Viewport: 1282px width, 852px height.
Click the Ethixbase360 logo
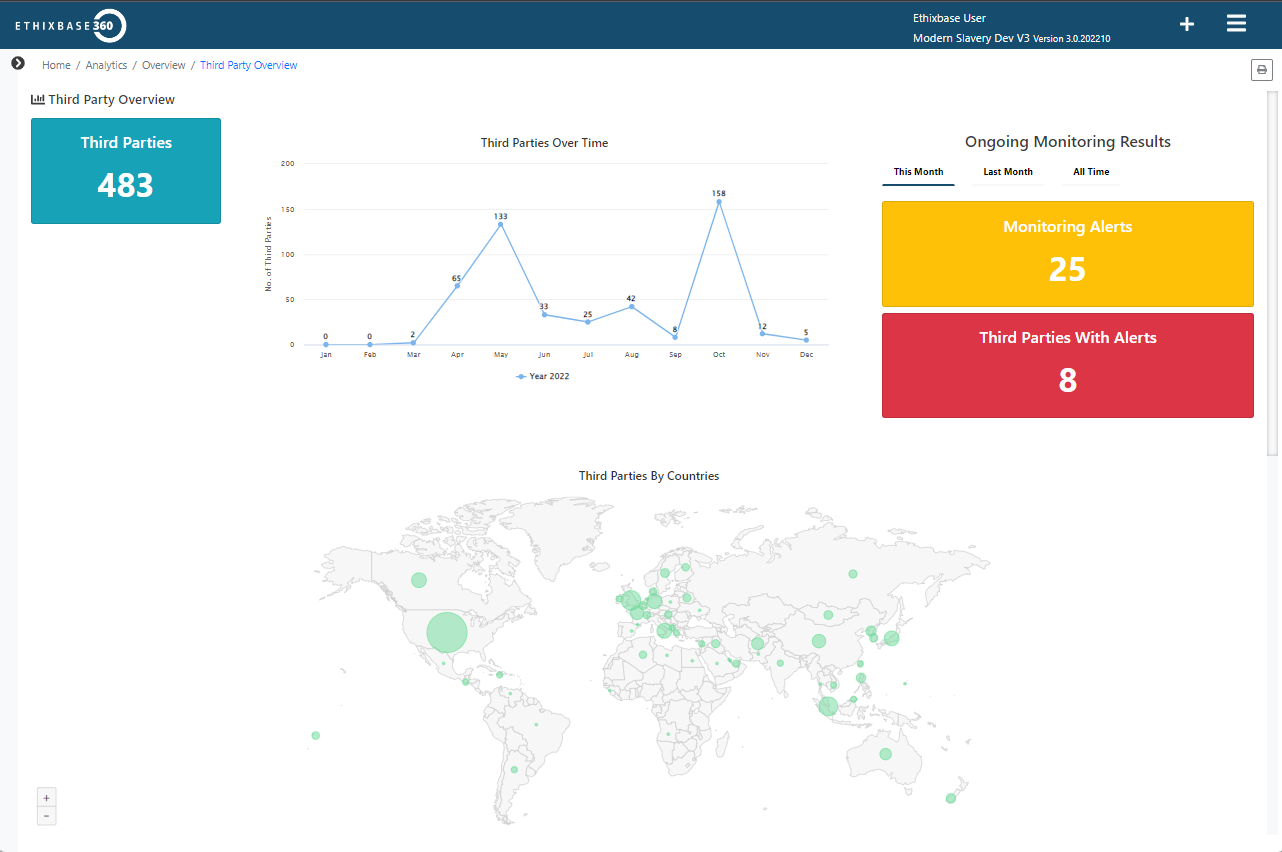(70, 25)
